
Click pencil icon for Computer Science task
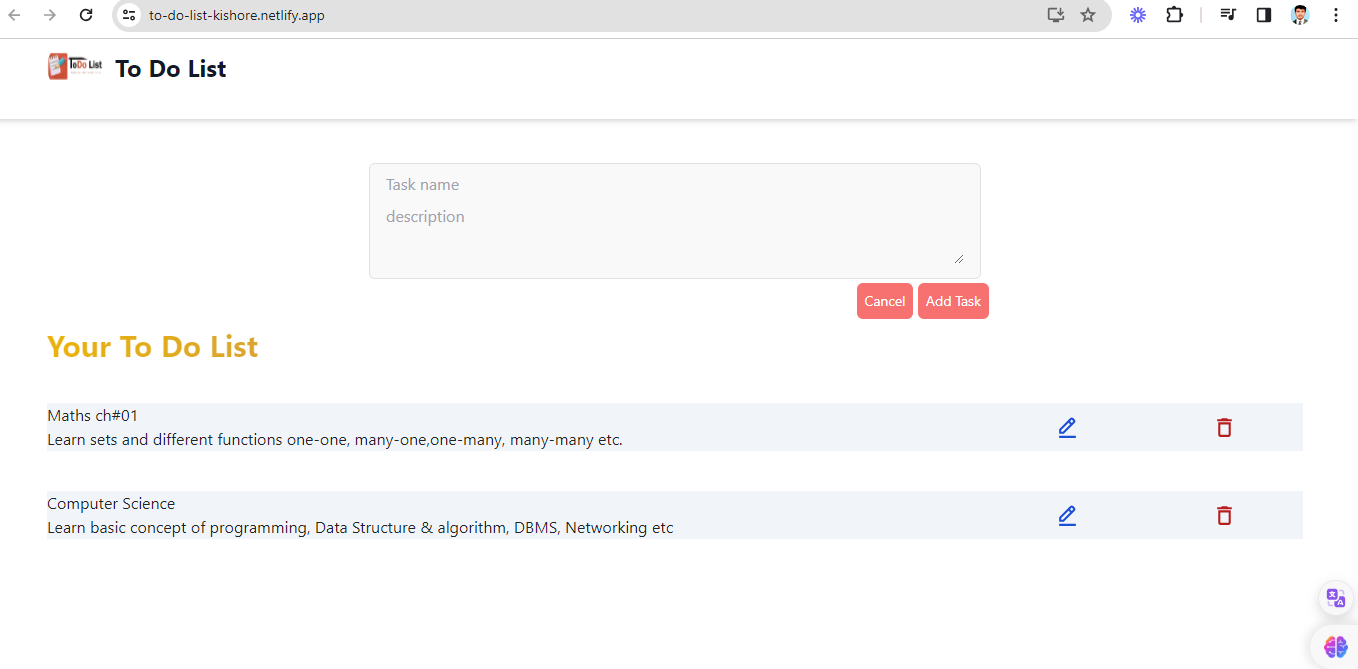coord(1067,516)
